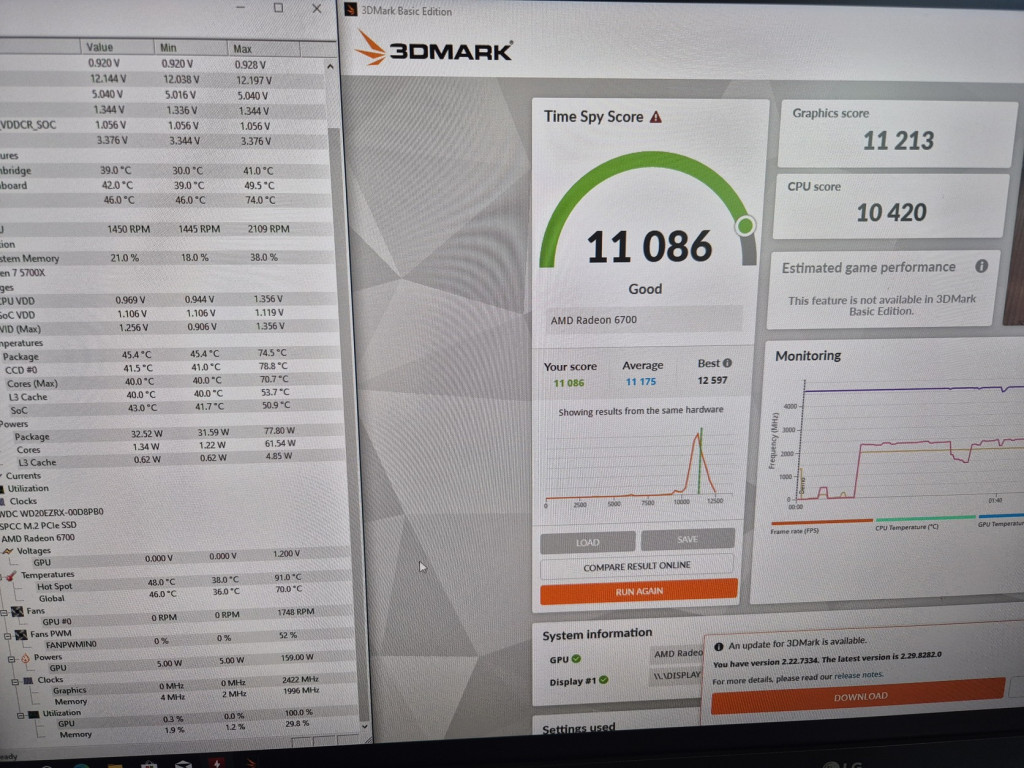
Task: Click the green check beside Display #1
Action: click(x=603, y=680)
